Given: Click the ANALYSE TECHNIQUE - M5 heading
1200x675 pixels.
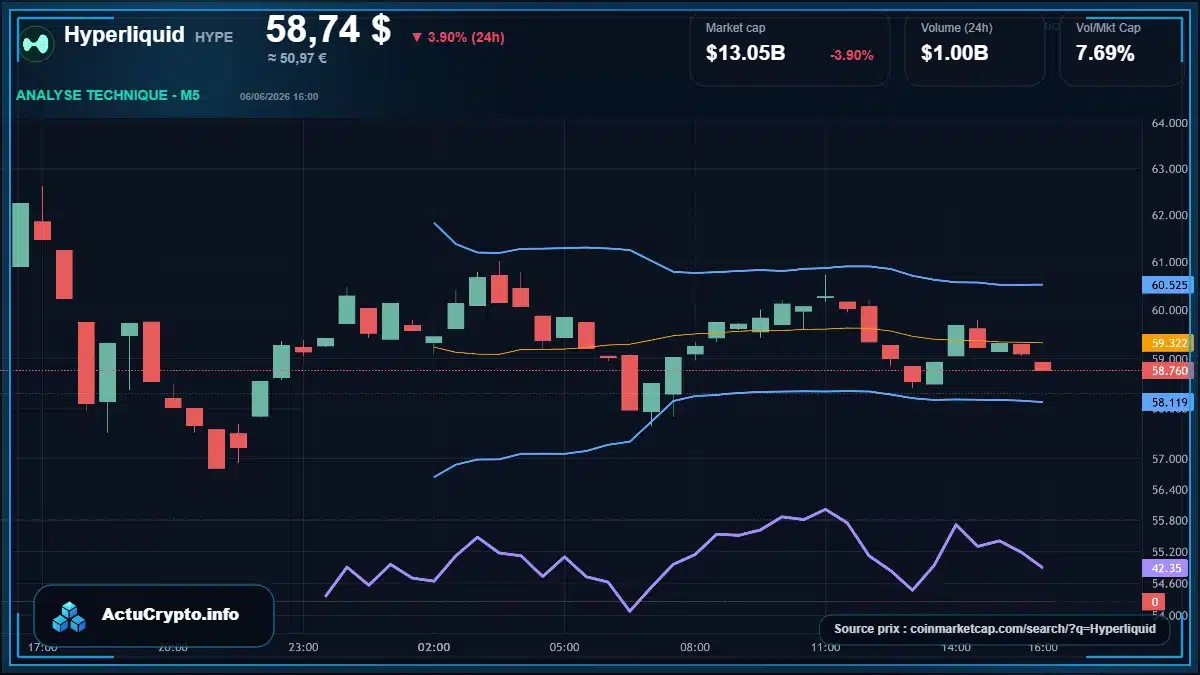Looking at the screenshot, I should tap(108, 96).
